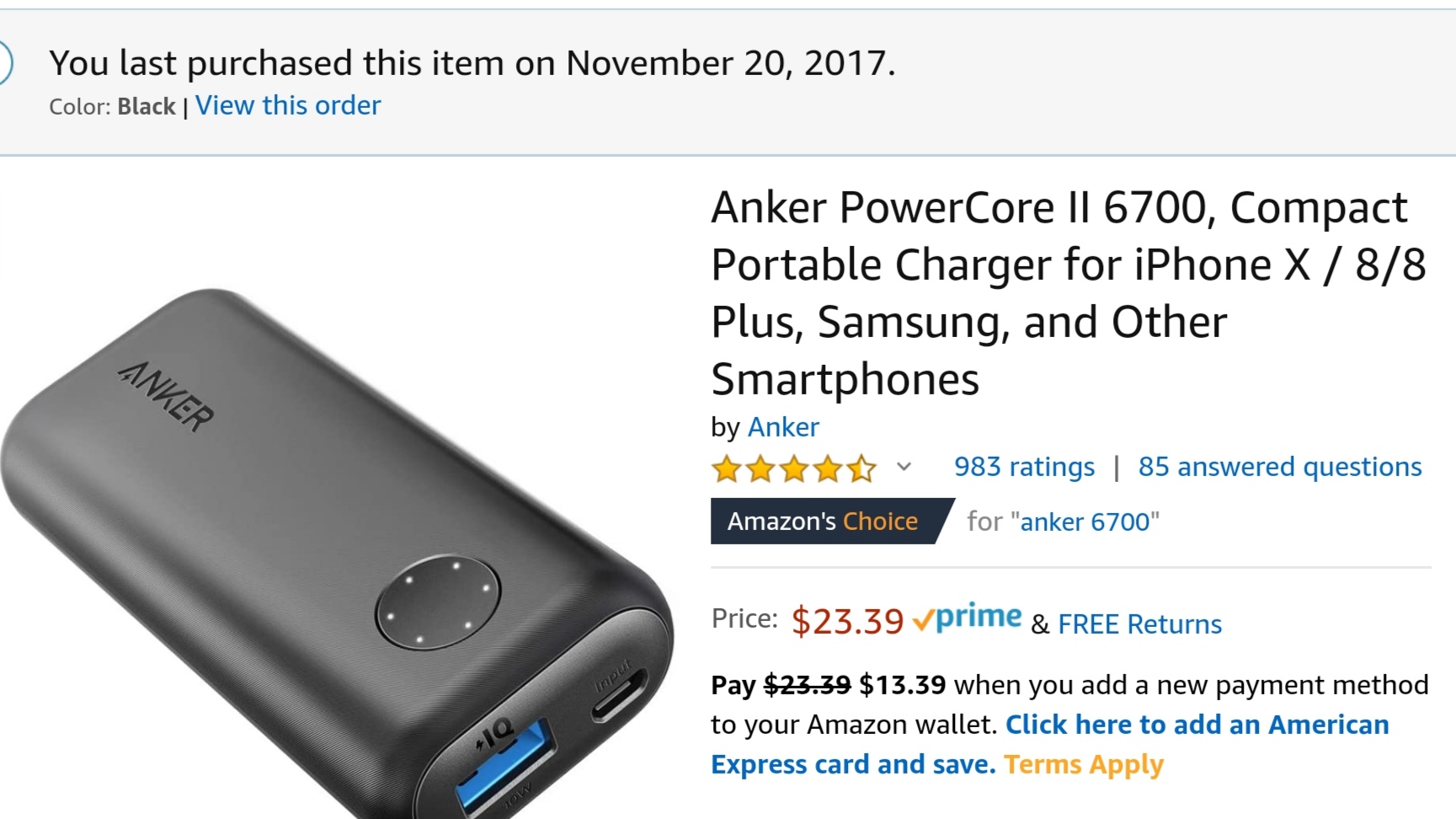This screenshot has width=1456, height=819.
Task: Click the $23.39 price text
Action: pos(847,621)
